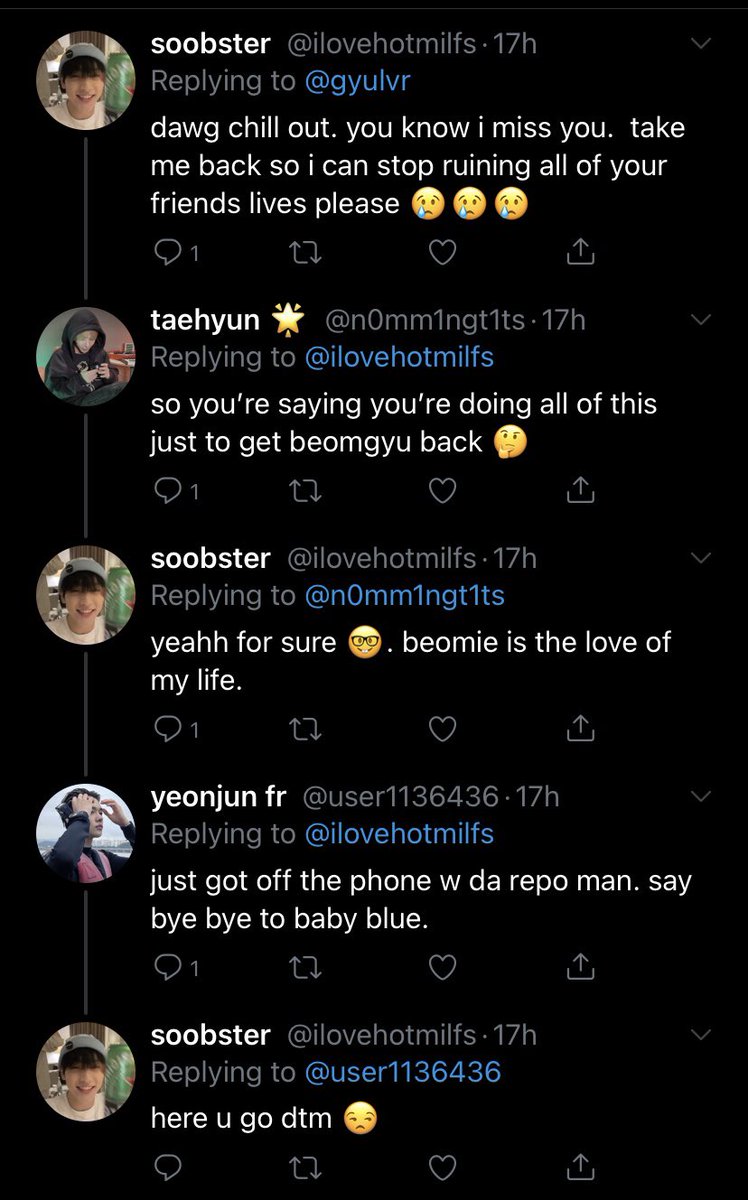Share the 'here u go dtm' tweet

pos(580,1166)
